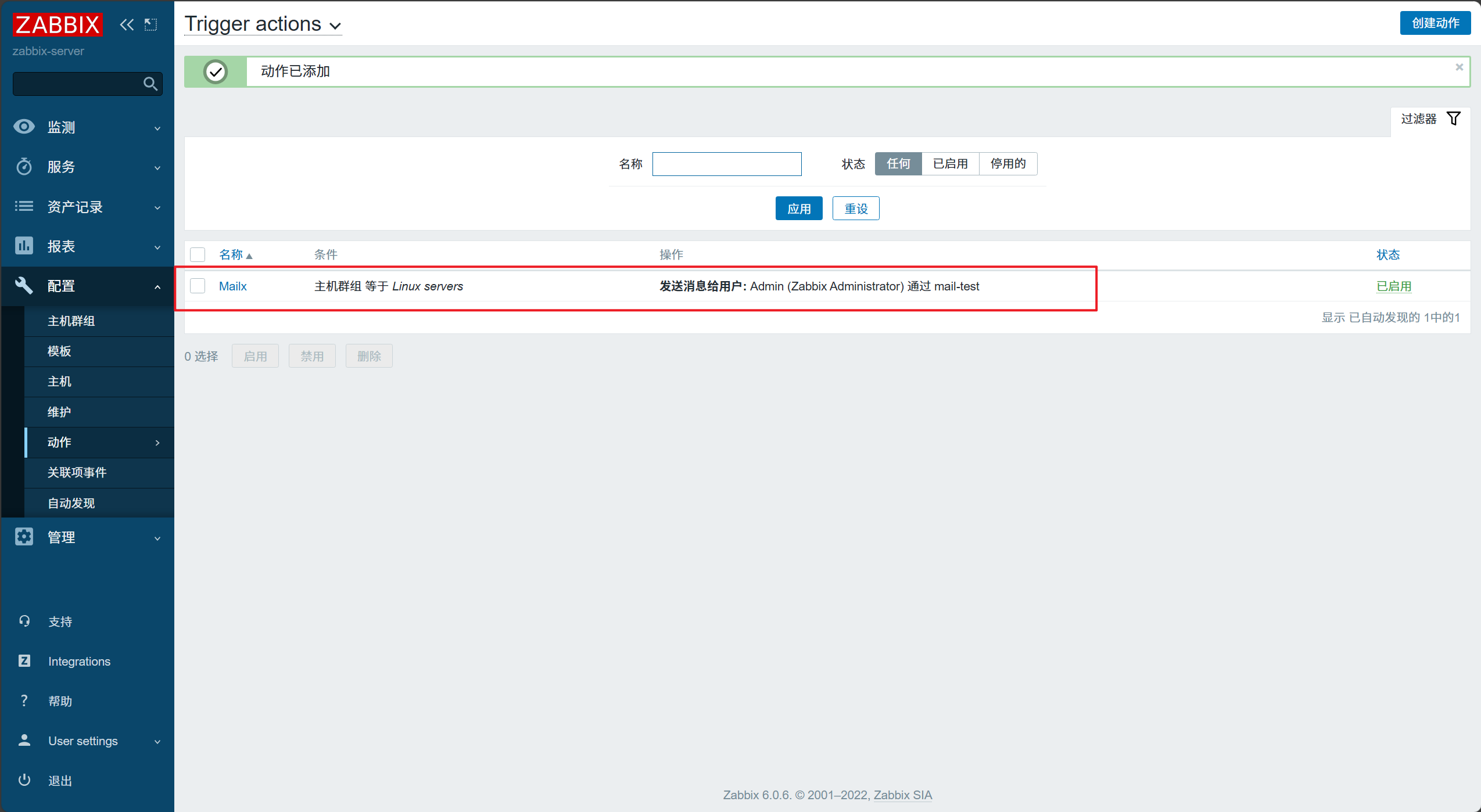The width and height of the screenshot is (1481, 812).
Task: Open the 模板 submenu item
Action: pos(59,351)
